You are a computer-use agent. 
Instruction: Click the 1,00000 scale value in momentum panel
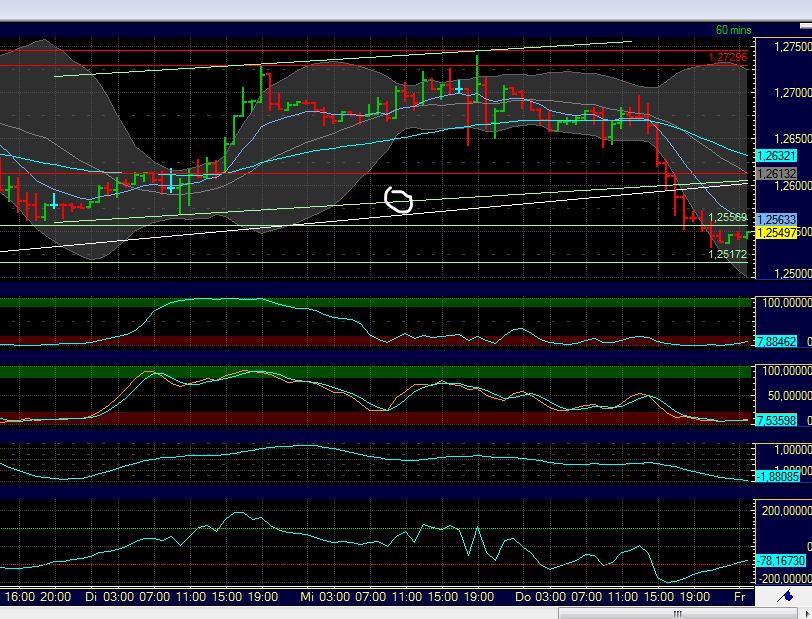[x=792, y=450]
